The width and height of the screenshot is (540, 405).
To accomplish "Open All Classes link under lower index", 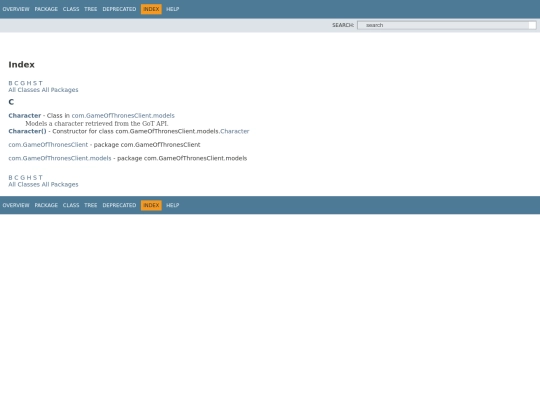I will point(24,185).
